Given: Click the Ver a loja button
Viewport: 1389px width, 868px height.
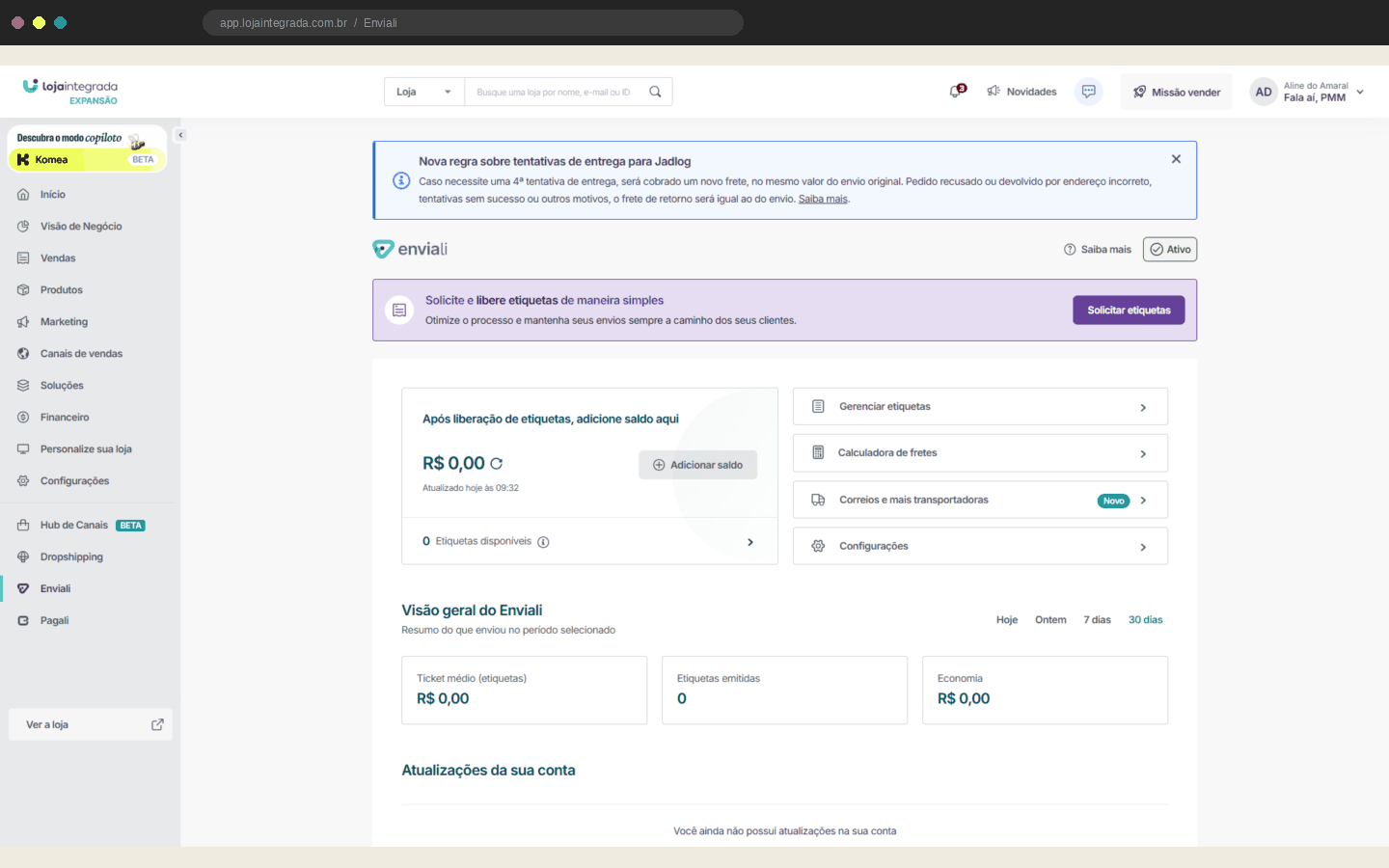Looking at the screenshot, I should pos(91,725).
